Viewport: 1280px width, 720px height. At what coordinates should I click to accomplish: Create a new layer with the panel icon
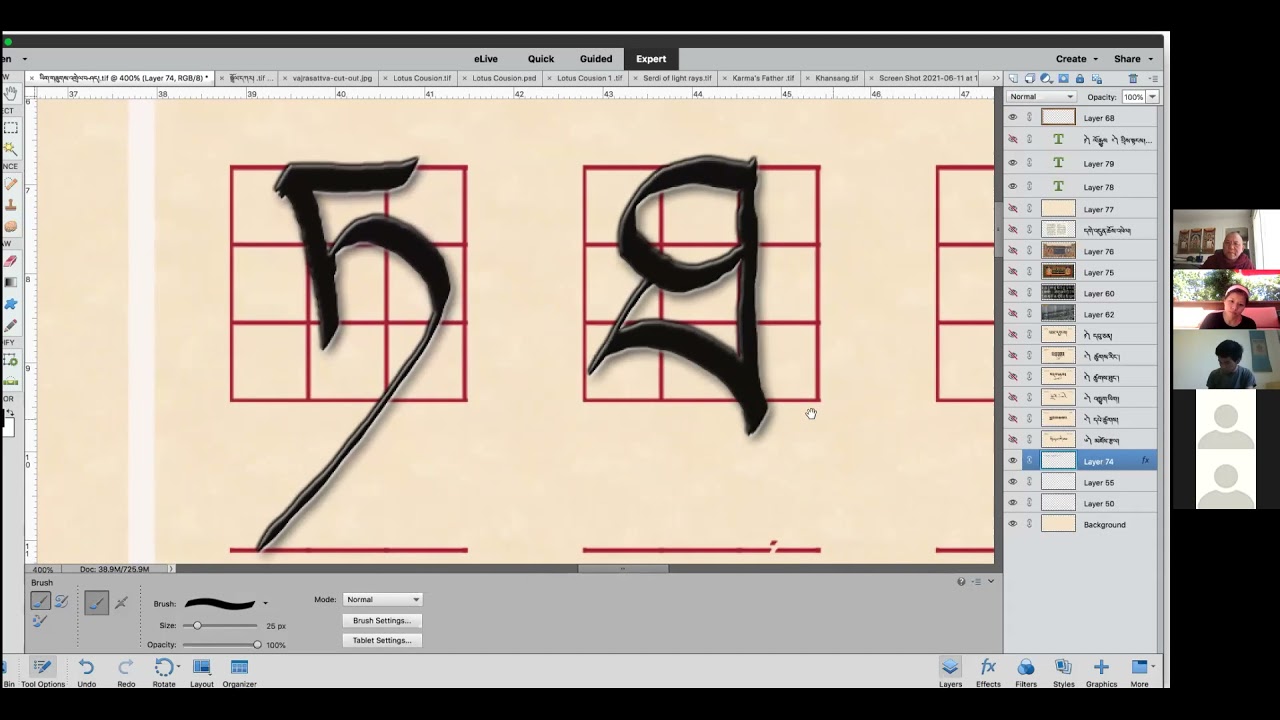[x=1013, y=78]
